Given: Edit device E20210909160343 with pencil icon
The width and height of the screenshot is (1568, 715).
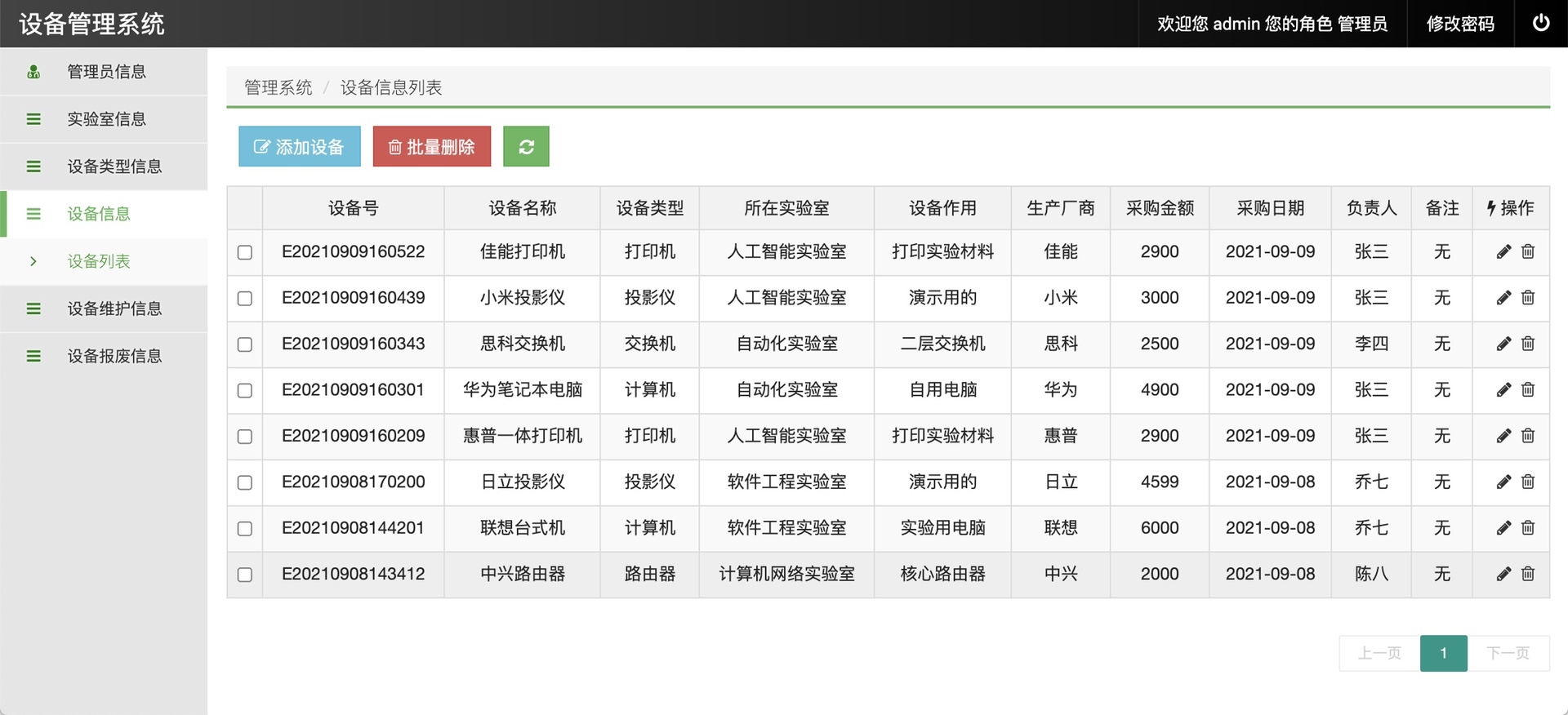Looking at the screenshot, I should click(1503, 344).
